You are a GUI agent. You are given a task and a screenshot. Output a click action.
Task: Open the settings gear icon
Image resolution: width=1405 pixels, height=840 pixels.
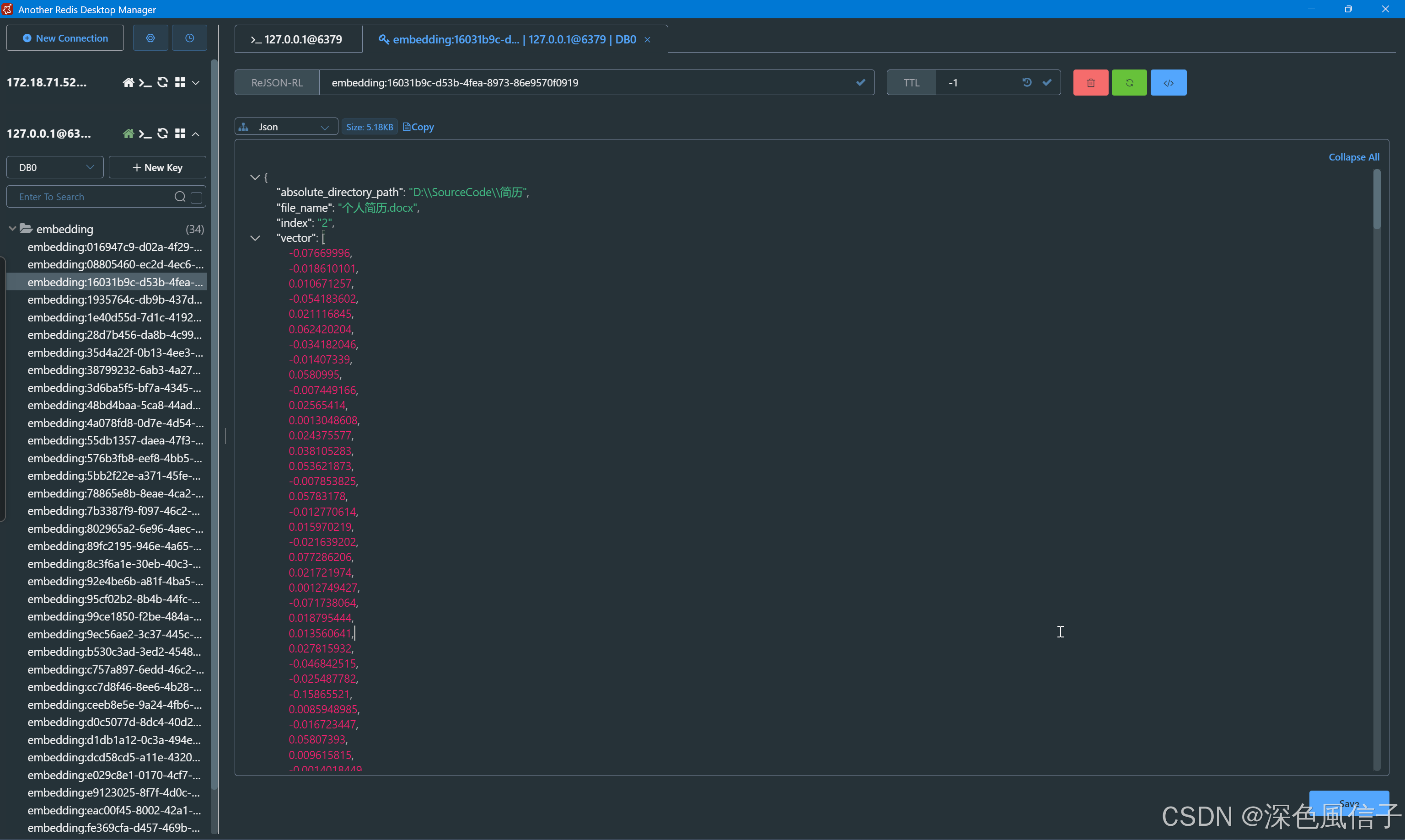(150, 38)
